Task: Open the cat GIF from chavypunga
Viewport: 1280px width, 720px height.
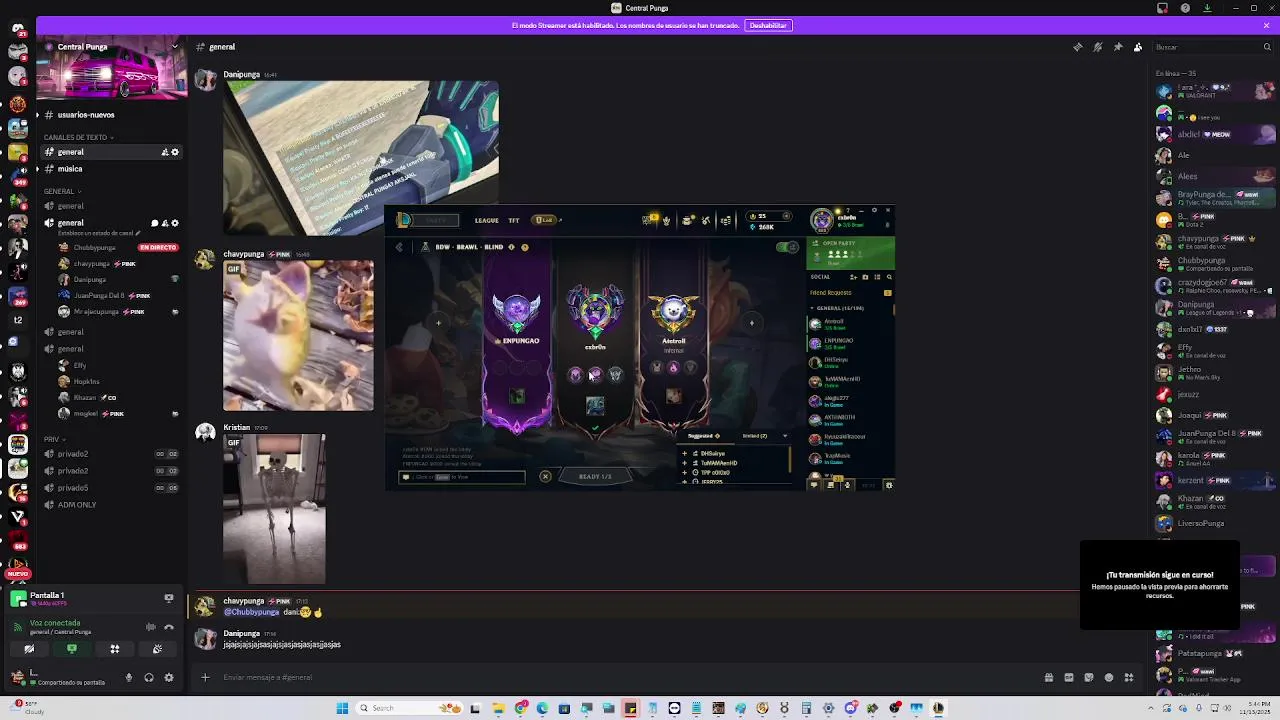Action: click(x=298, y=335)
